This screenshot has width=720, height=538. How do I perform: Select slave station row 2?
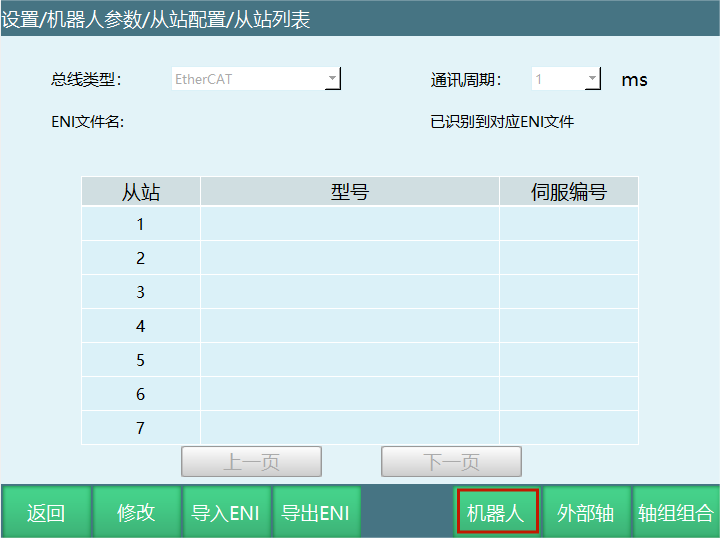(141, 258)
